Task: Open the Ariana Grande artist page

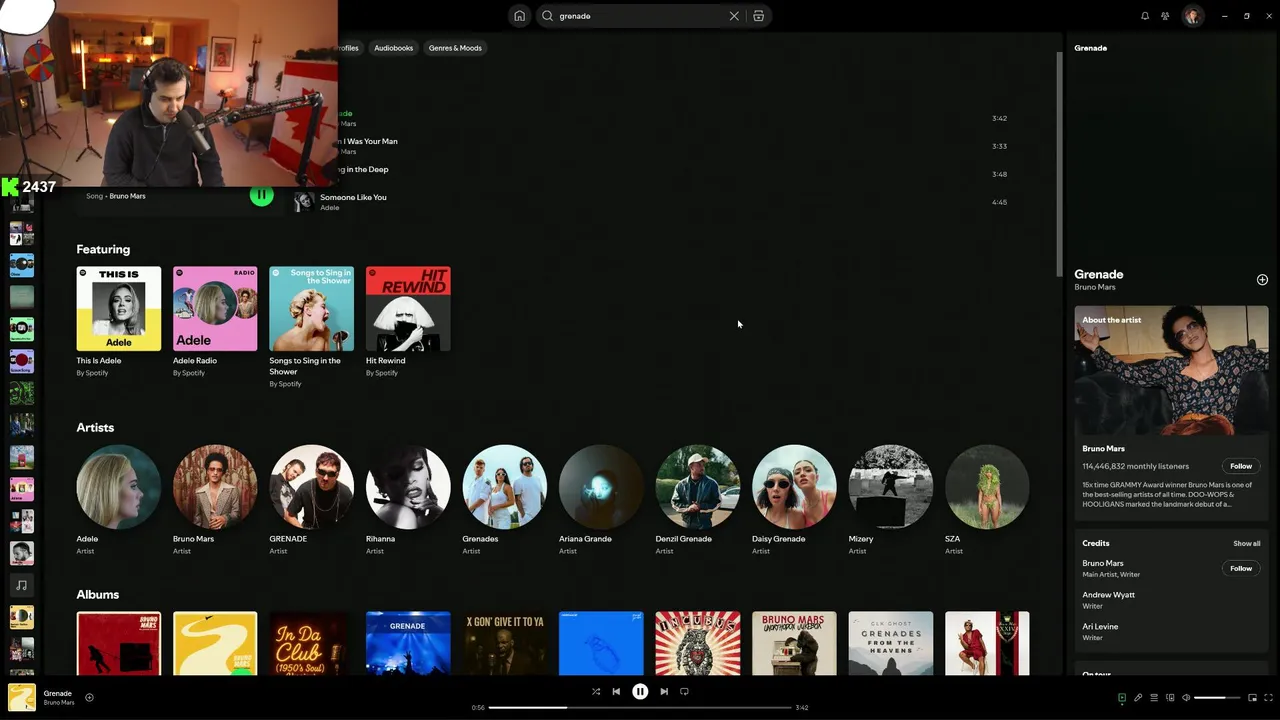Action: [x=601, y=487]
